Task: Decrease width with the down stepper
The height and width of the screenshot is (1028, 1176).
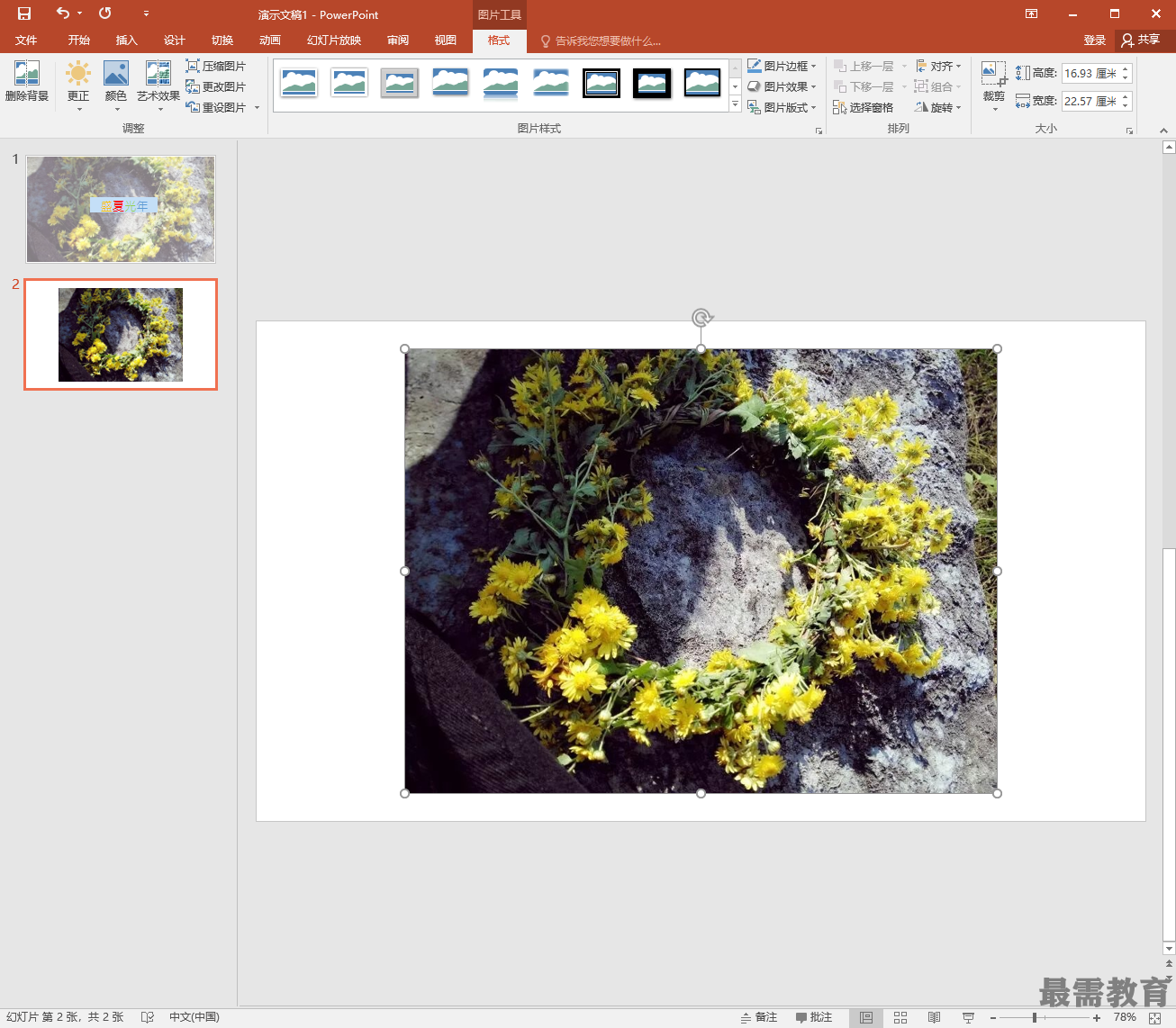Action: [x=1126, y=106]
